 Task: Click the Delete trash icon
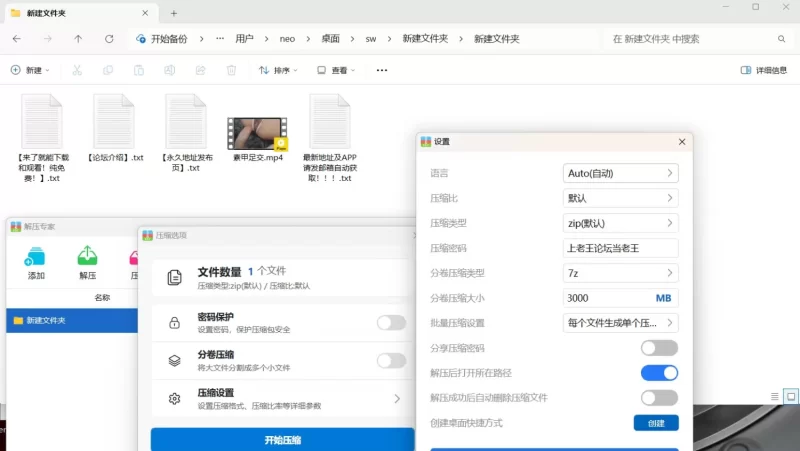(x=231, y=70)
